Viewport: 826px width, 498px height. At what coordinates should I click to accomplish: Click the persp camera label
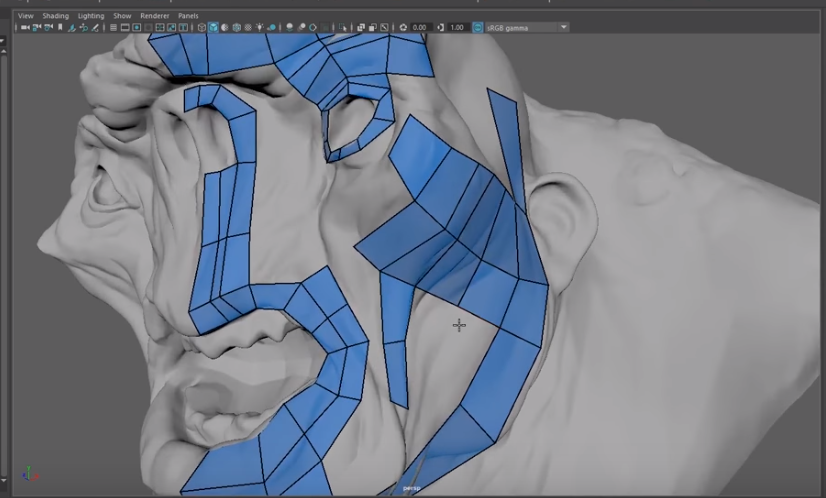(x=411, y=489)
